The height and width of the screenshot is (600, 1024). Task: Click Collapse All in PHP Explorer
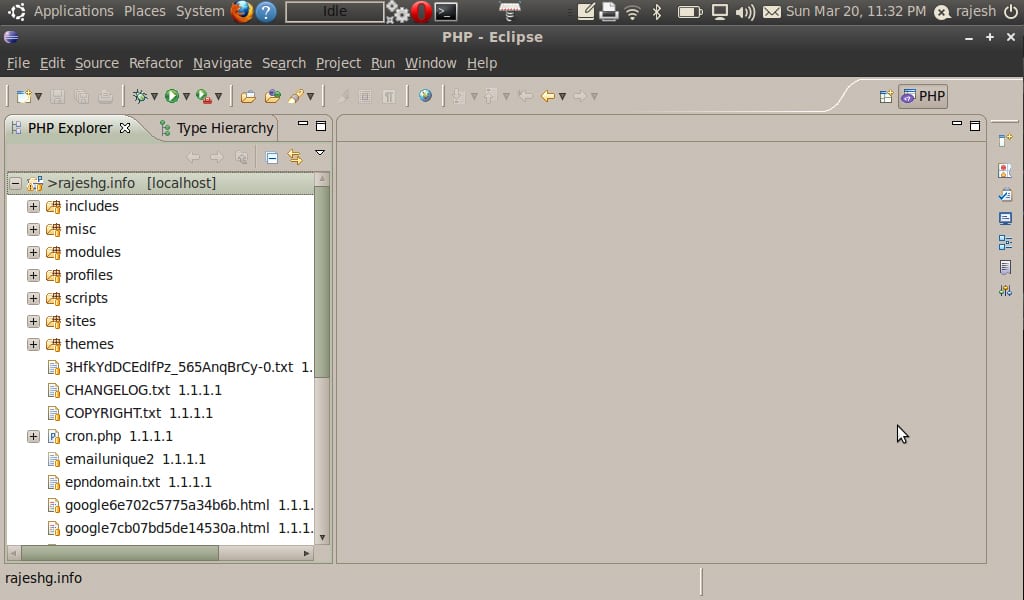(x=271, y=157)
